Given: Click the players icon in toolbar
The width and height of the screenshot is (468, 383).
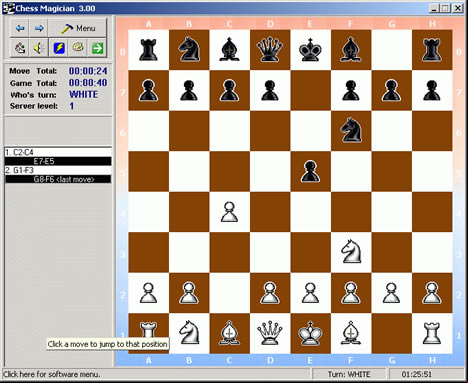Looking at the screenshot, I should (20, 48).
